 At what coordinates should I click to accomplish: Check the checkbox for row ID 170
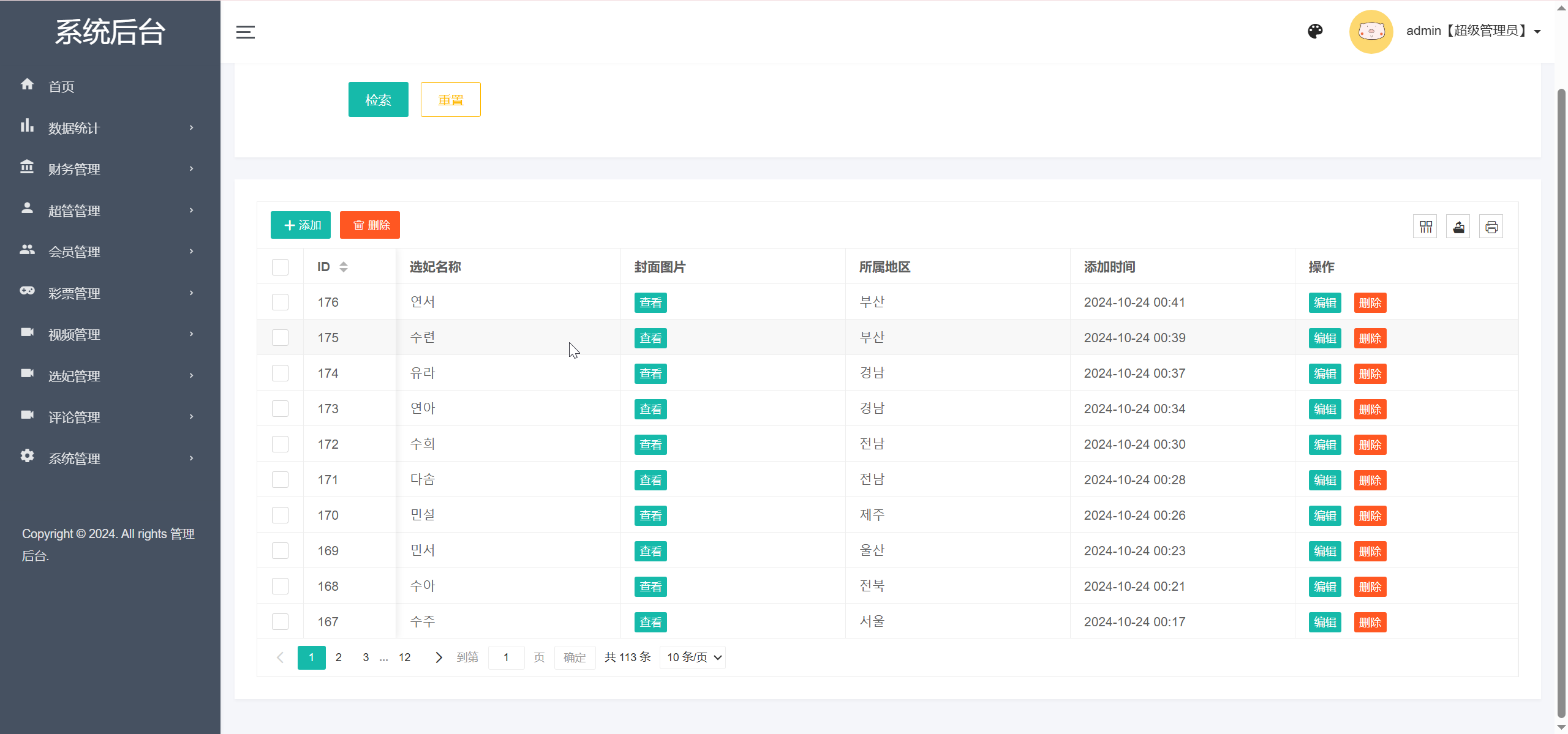pyautogui.click(x=280, y=515)
